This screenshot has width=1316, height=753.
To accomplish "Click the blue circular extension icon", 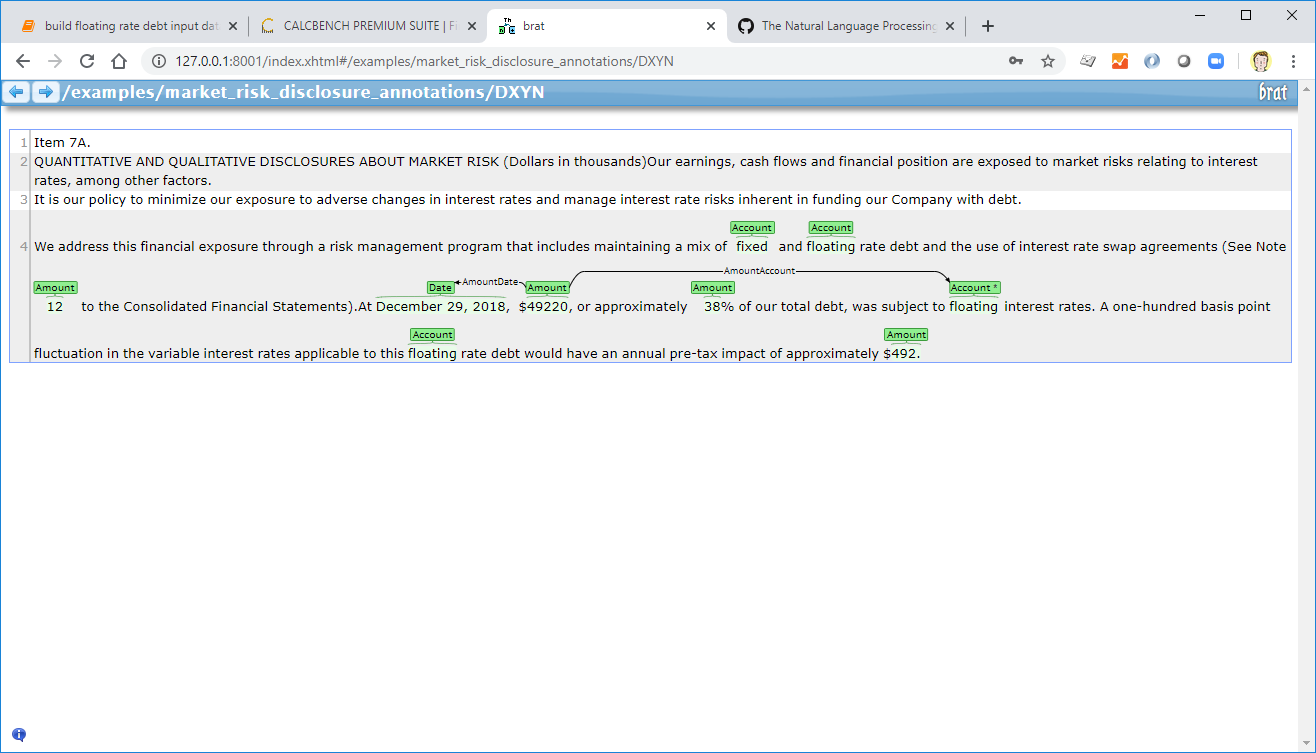I will click(1152, 61).
